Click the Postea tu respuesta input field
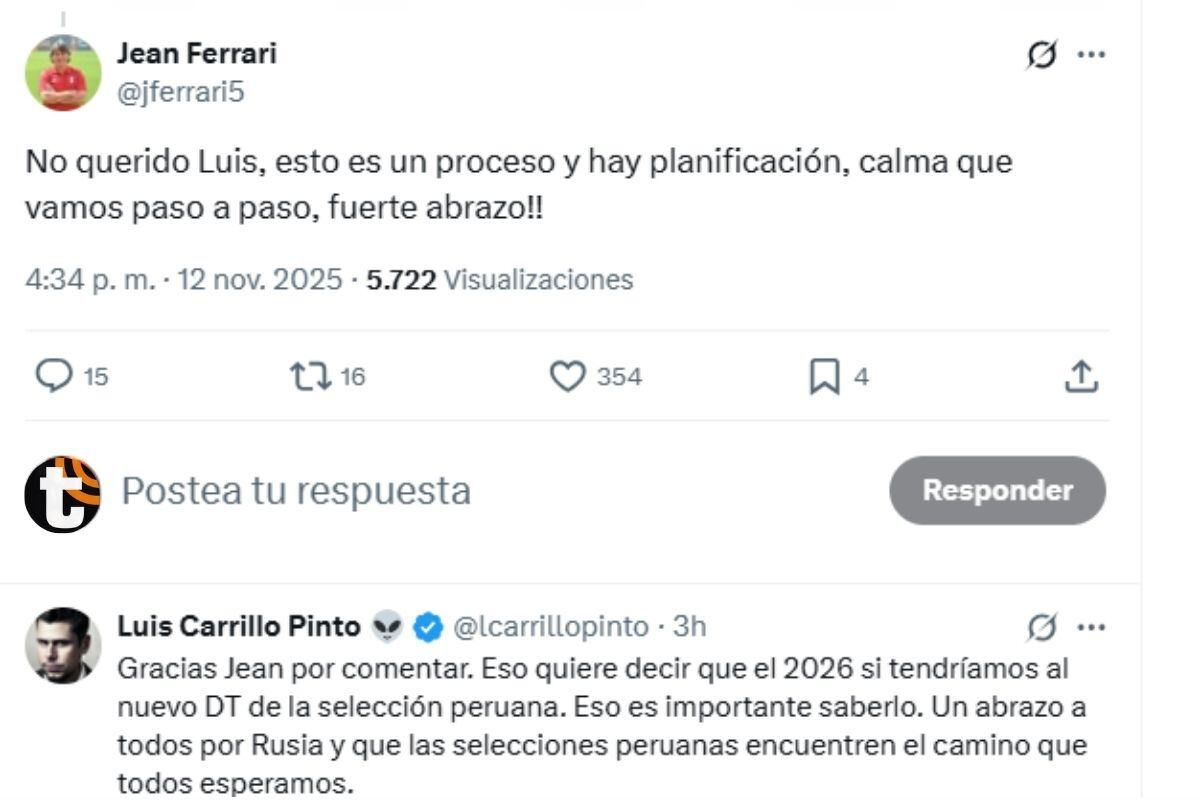The height and width of the screenshot is (800, 1200). point(293,490)
